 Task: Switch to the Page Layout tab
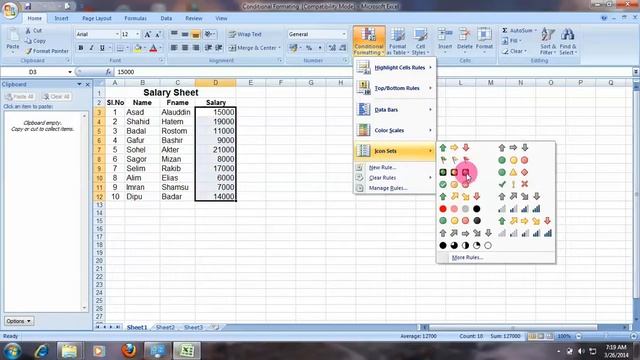(x=97, y=18)
